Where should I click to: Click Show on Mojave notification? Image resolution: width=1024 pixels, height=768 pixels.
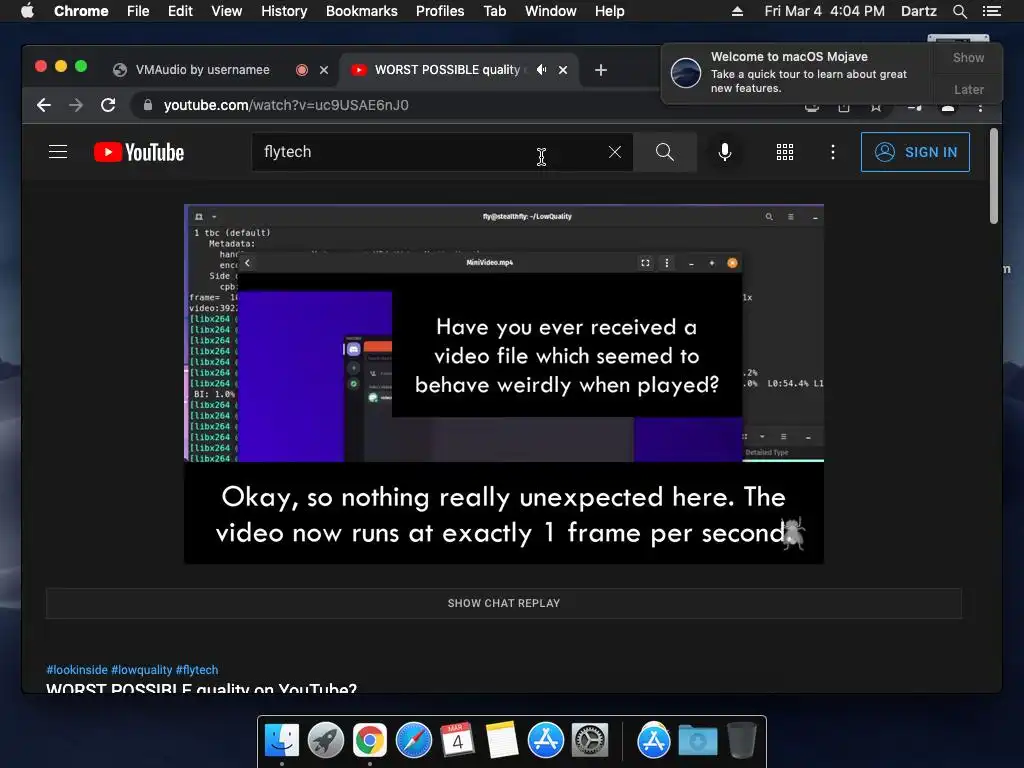coord(968,58)
